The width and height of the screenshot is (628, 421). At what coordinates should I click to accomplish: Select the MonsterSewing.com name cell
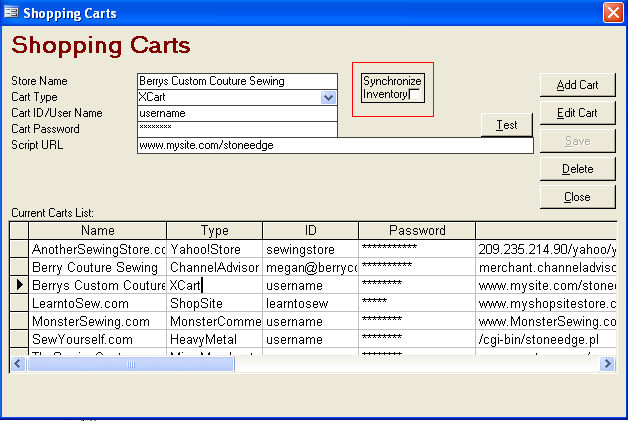(x=97, y=321)
